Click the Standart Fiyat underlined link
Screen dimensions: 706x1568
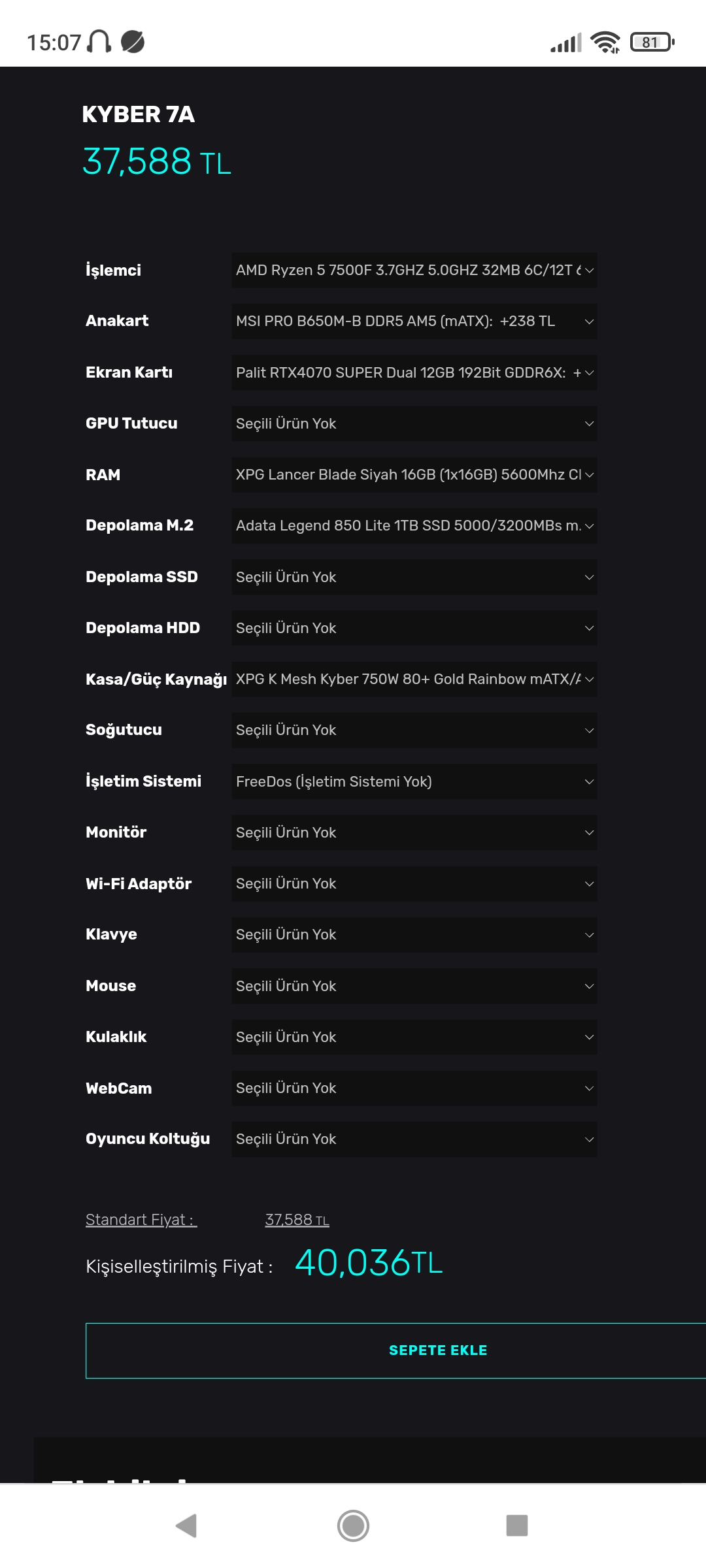(x=141, y=1220)
